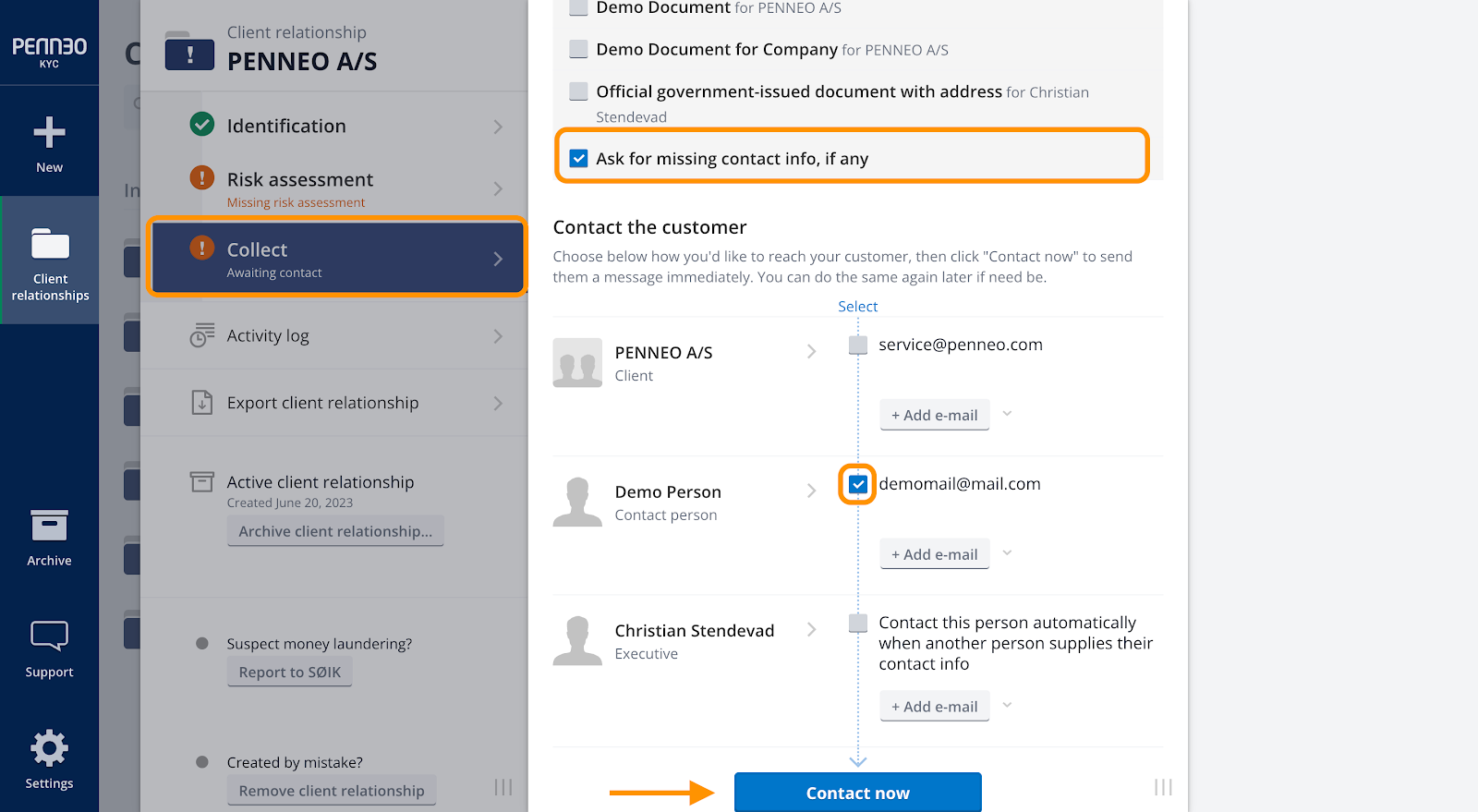Image resolution: width=1478 pixels, height=812 pixels.
Task: Expand the PENNEO A/S client chevron
Action: [812, 351]
